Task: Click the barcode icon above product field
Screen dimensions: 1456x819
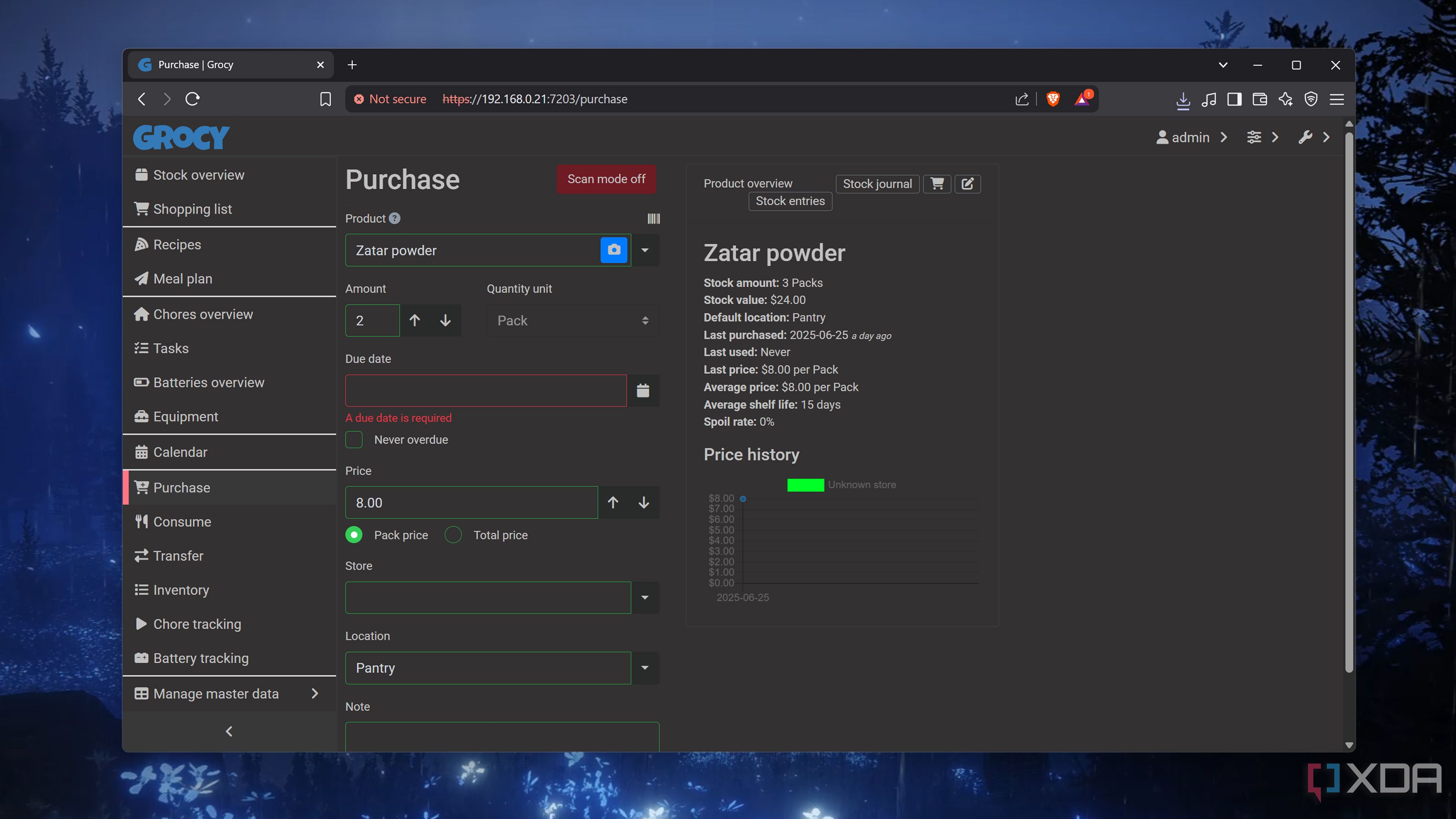Action: (653, 219)
